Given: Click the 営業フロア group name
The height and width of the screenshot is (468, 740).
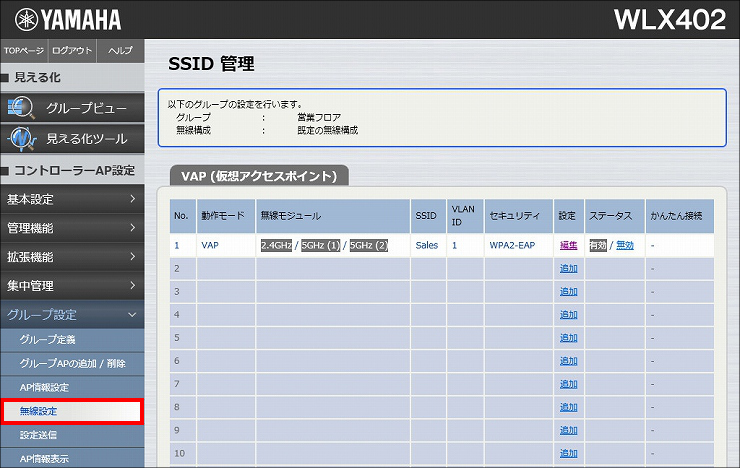Looking at the screenshot, I should (319, 117).
